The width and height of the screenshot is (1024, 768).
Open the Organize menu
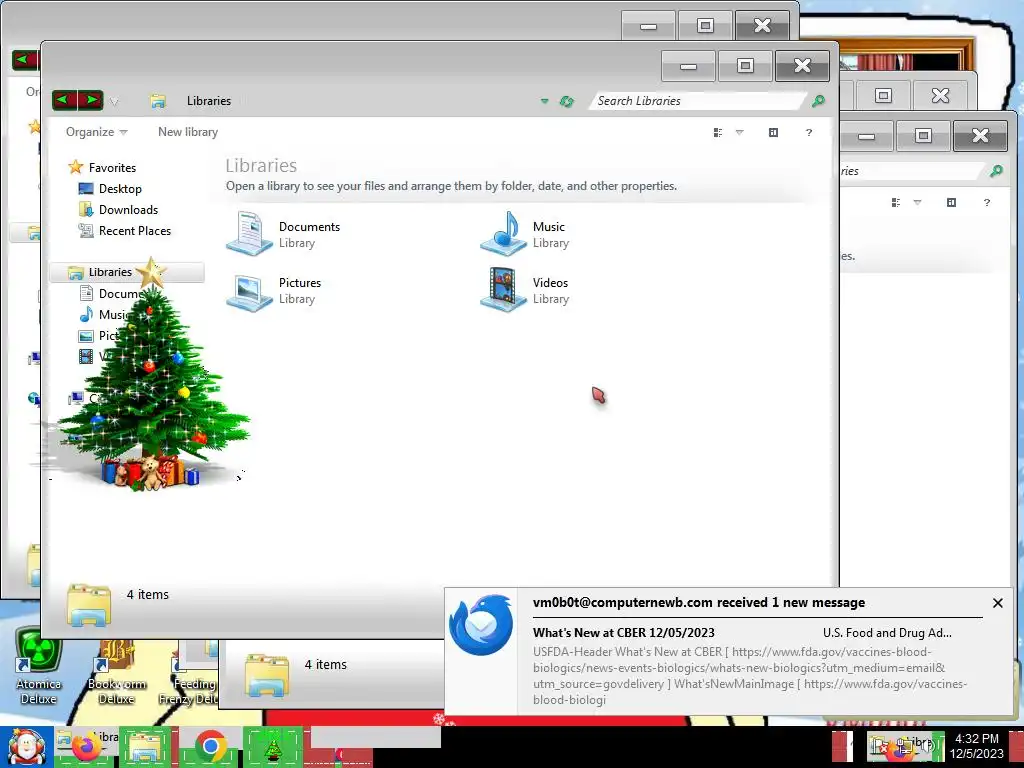[96, 132]
